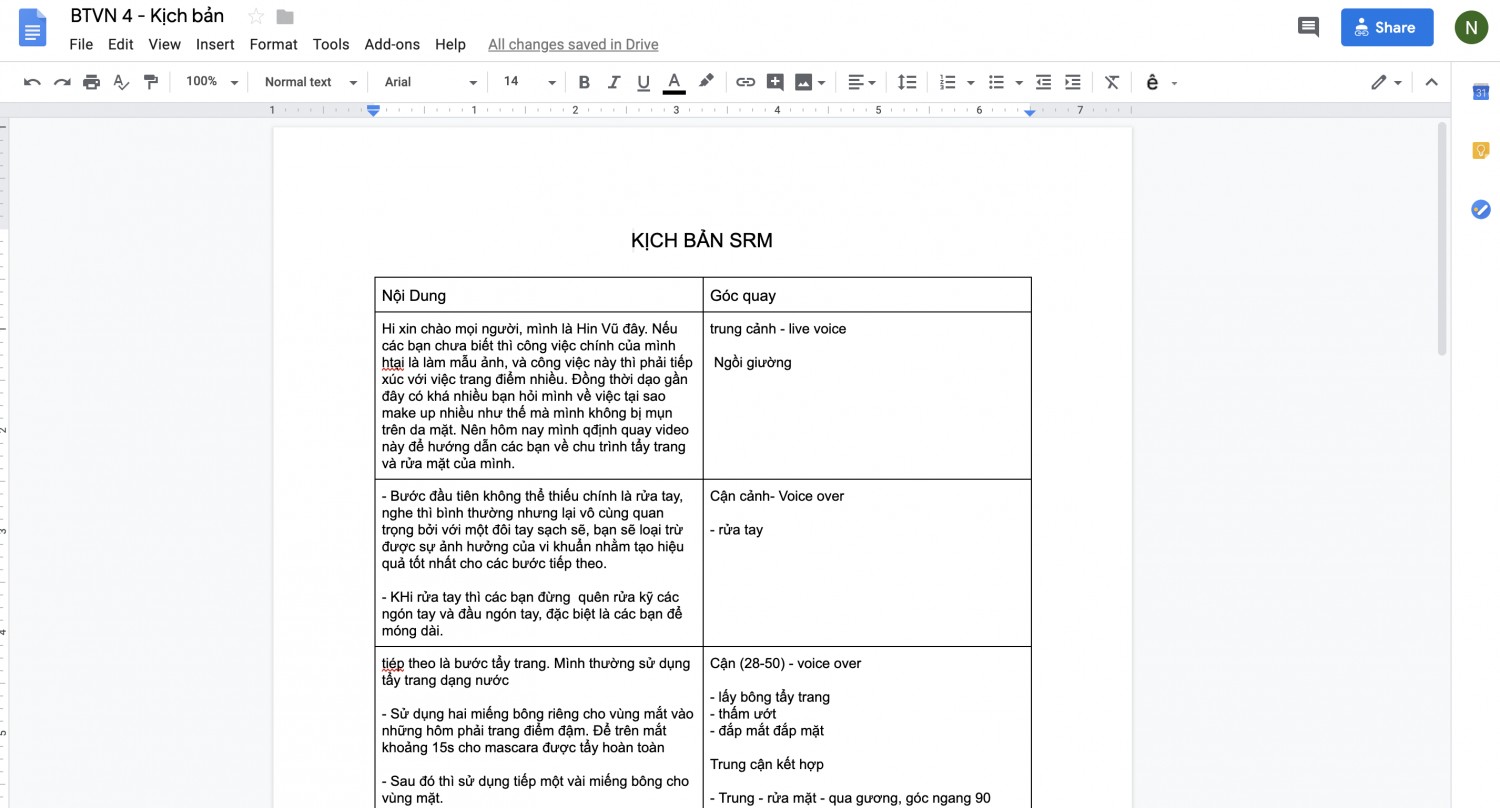Open the zoom 100% dropdown
Viewport: 1500px width, 808px height.
[x=212, y=82]
